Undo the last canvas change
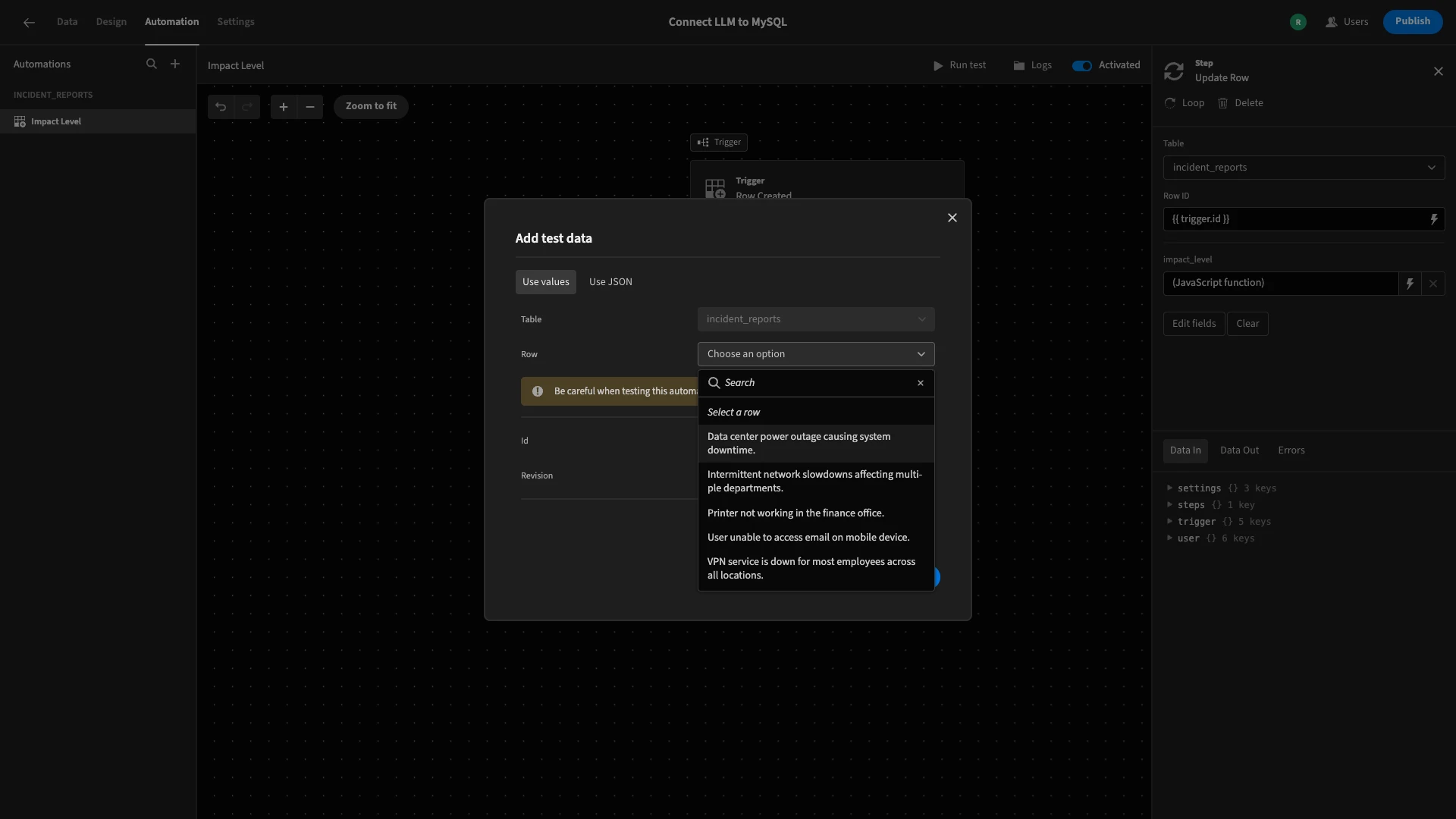1456x819 pixels. click(x=221, y=107)
